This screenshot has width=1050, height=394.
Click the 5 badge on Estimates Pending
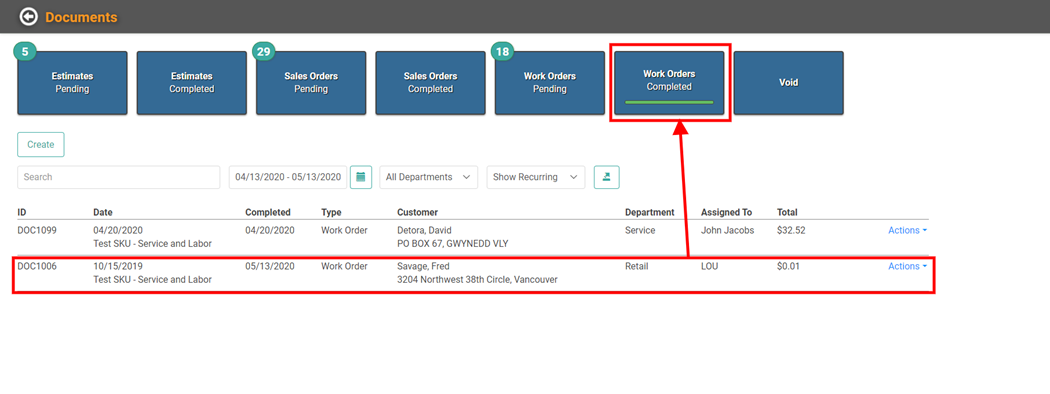(24, 51)
